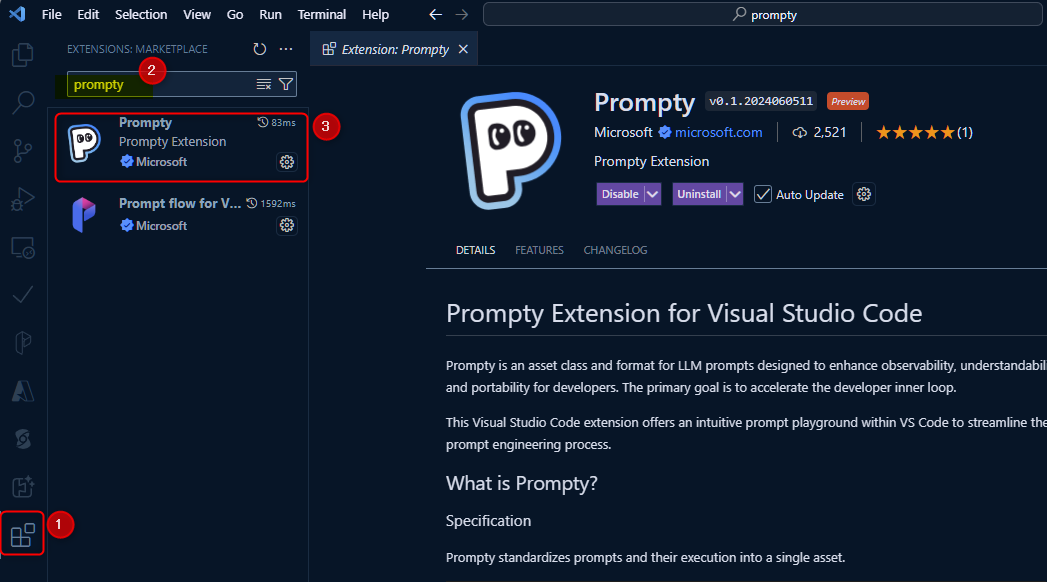Open the Explorer view in the activity bar

[22, 55]
